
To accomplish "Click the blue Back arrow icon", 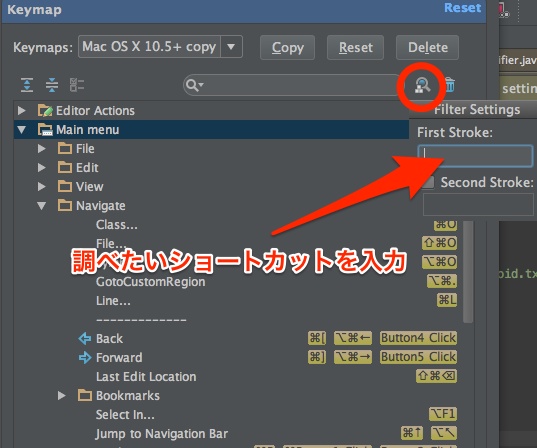I will click(85, 338).
